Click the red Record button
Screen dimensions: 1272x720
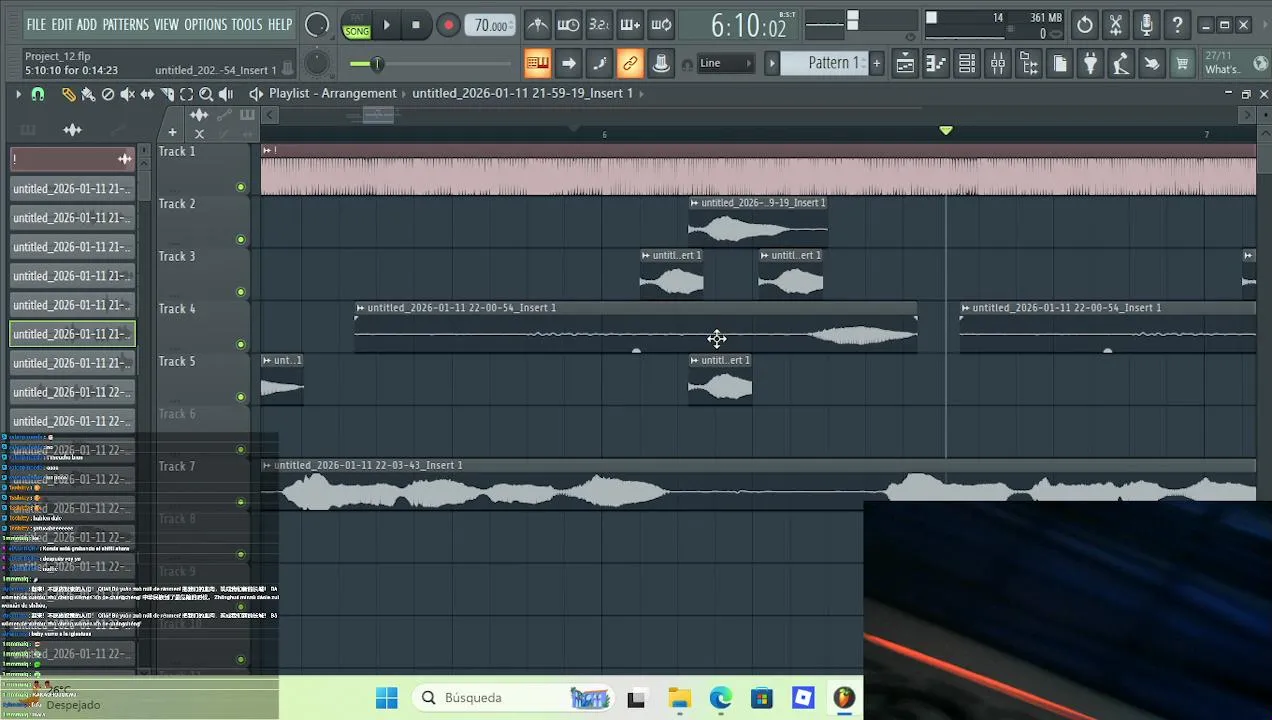(448, 25)
